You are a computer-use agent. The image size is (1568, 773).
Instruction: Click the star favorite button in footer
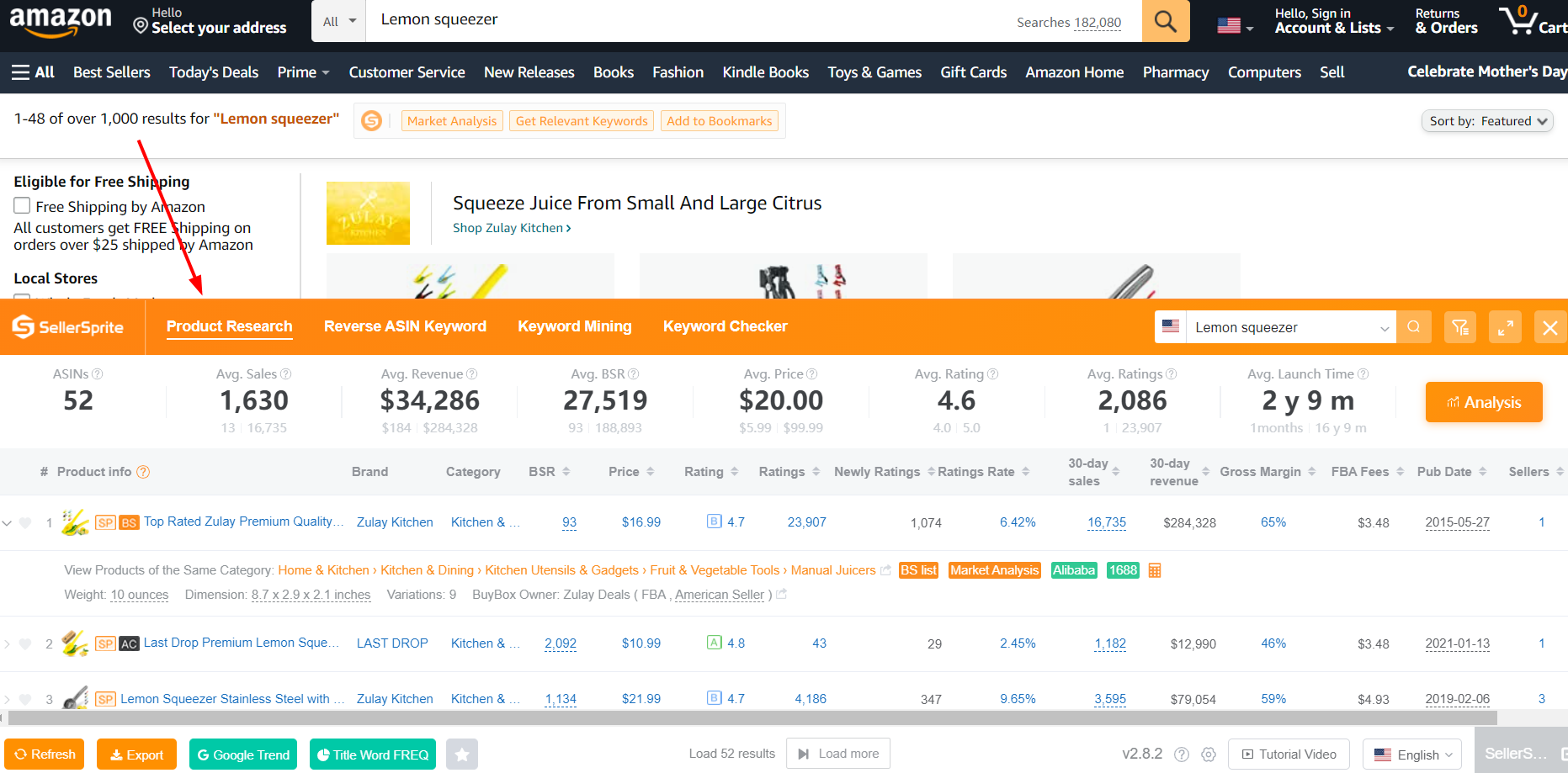(x=462, y=754)
